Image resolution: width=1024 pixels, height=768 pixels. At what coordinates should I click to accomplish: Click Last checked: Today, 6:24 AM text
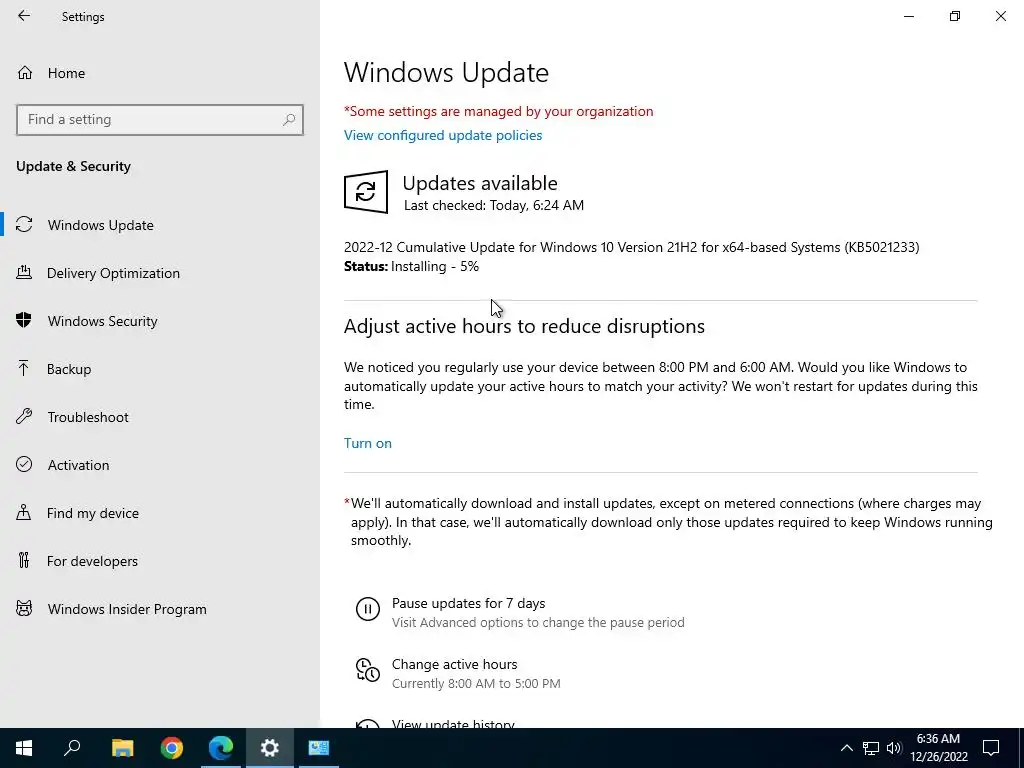click(494, 205)
